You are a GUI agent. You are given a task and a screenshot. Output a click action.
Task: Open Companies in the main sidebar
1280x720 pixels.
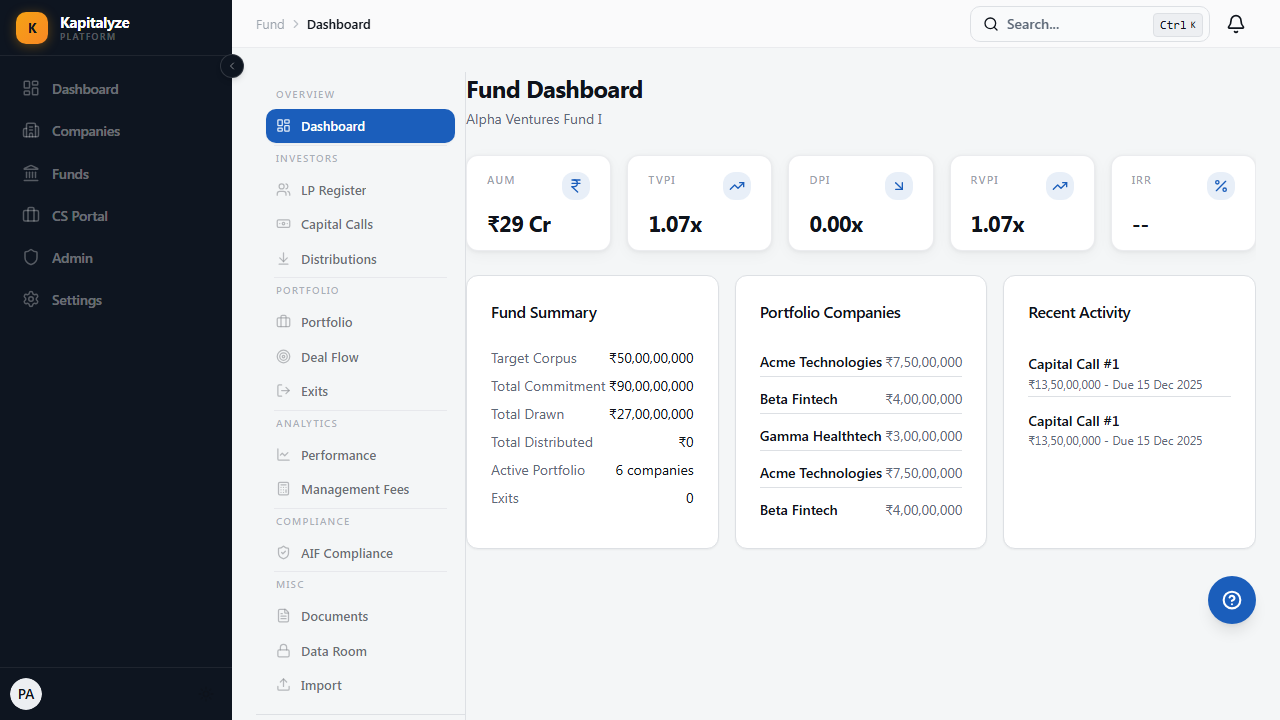[x=116, y=131]
